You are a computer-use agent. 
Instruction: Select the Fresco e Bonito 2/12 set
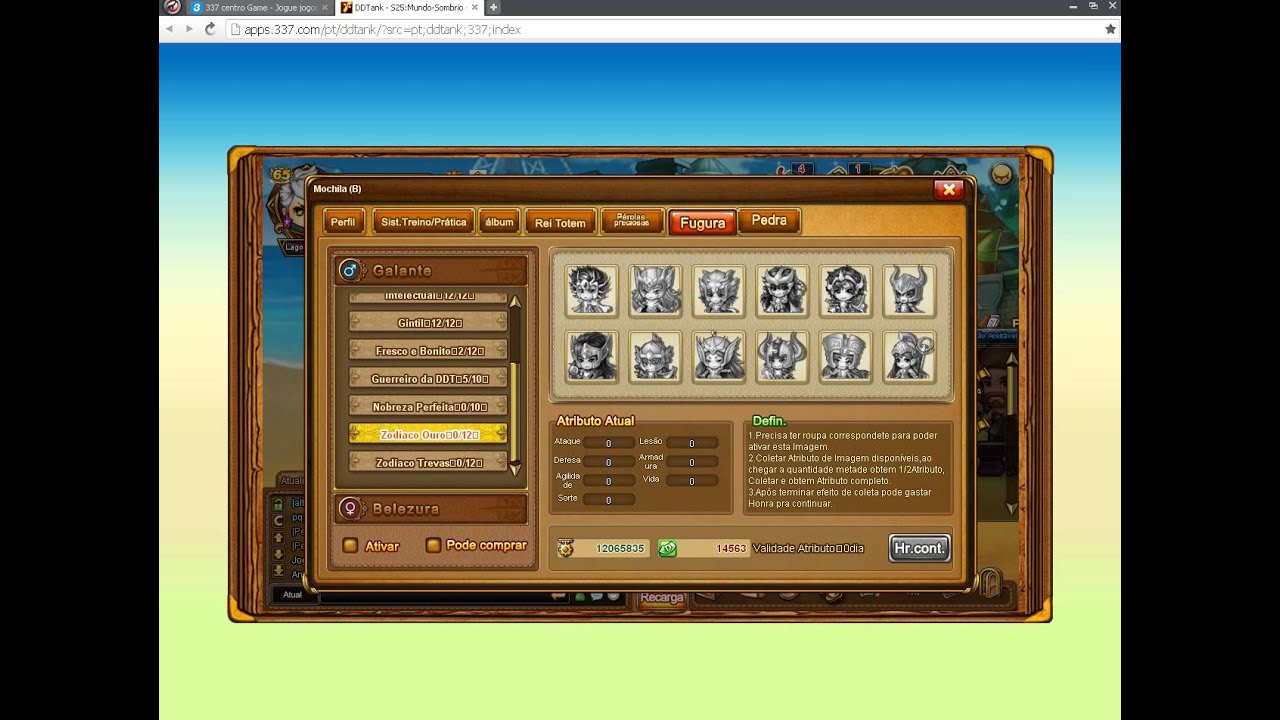[x=428, y=351]
